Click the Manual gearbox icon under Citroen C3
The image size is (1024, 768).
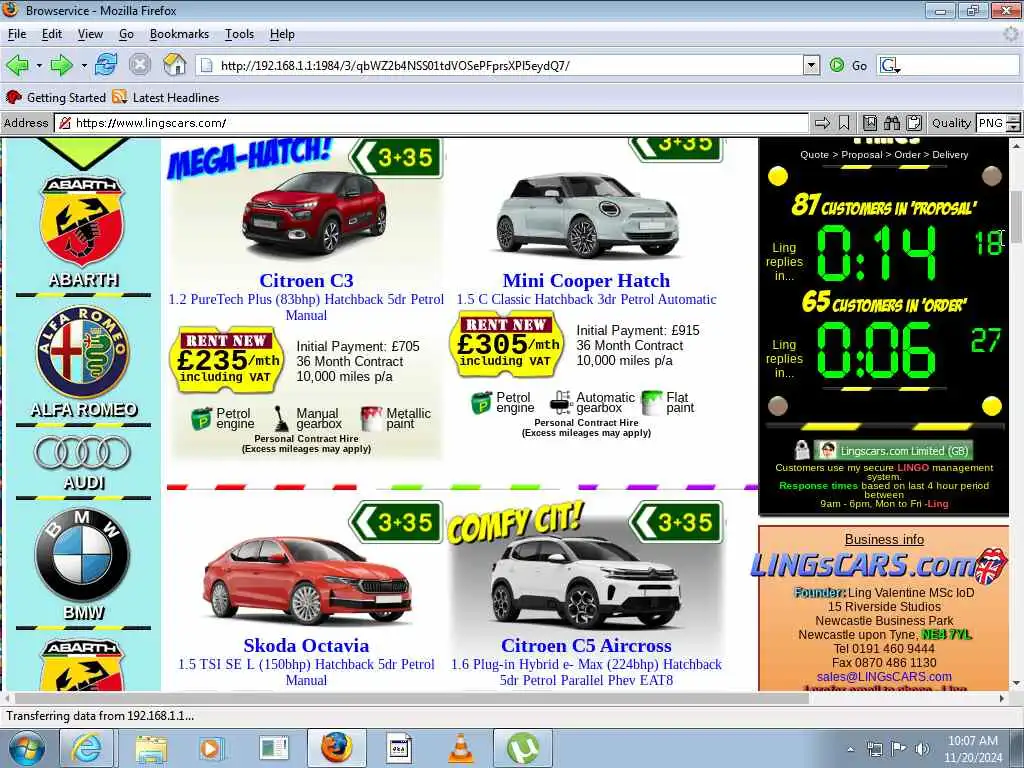click(x=281, y=419)
